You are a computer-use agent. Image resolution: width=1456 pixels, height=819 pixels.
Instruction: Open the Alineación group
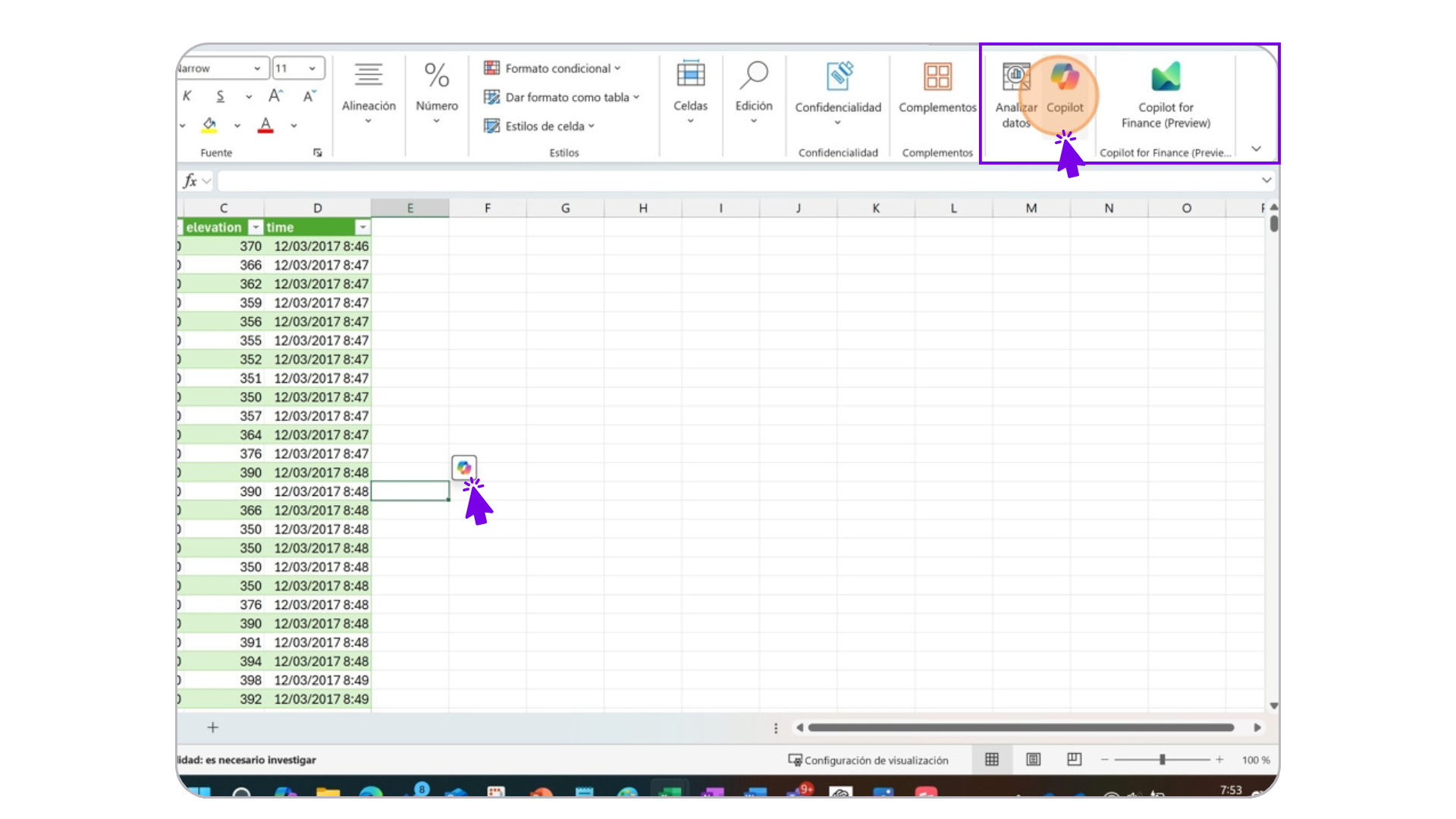tap(369, 92)
